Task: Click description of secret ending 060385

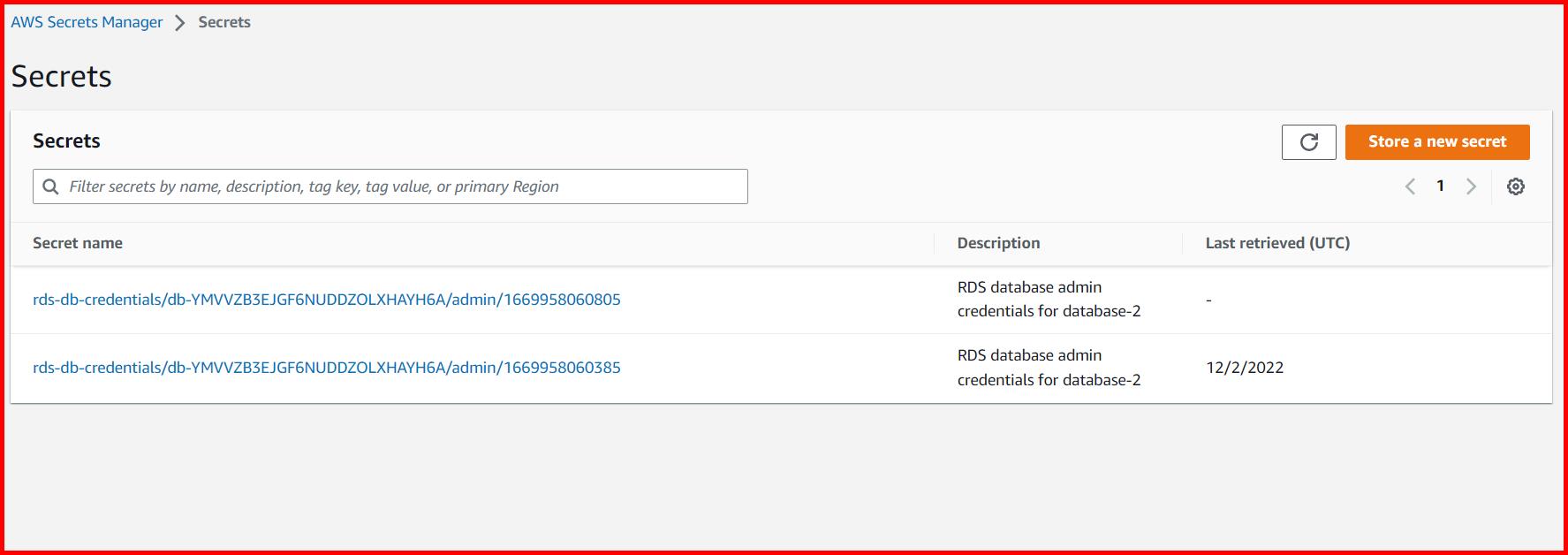Action: tap(1049, 368)
